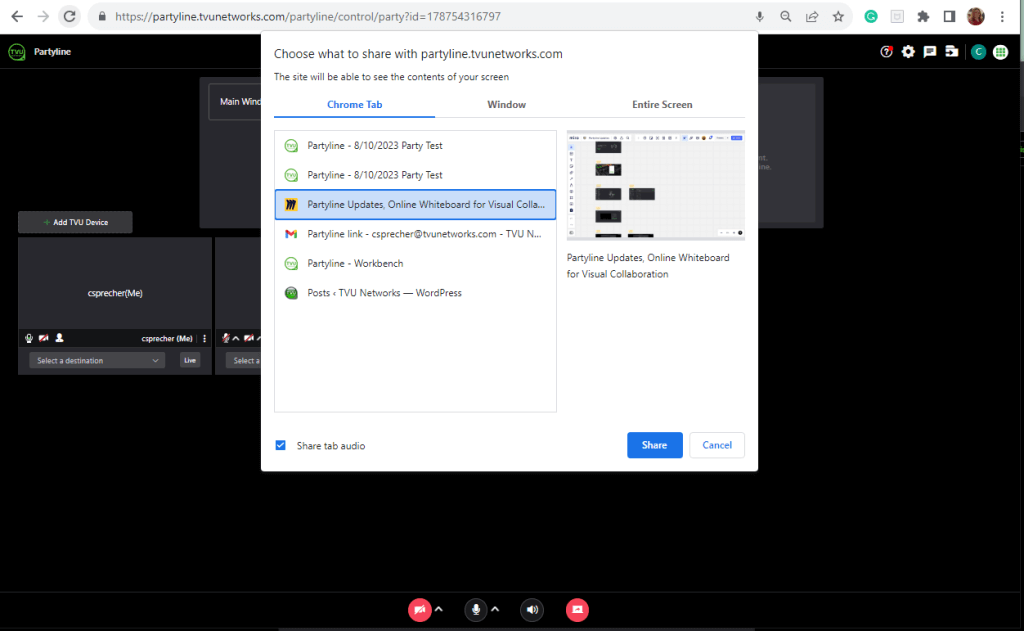The image size is (1024, 631).
Task: Open Select a destination dropdown under csprecher
Action: tap(97, 361)
